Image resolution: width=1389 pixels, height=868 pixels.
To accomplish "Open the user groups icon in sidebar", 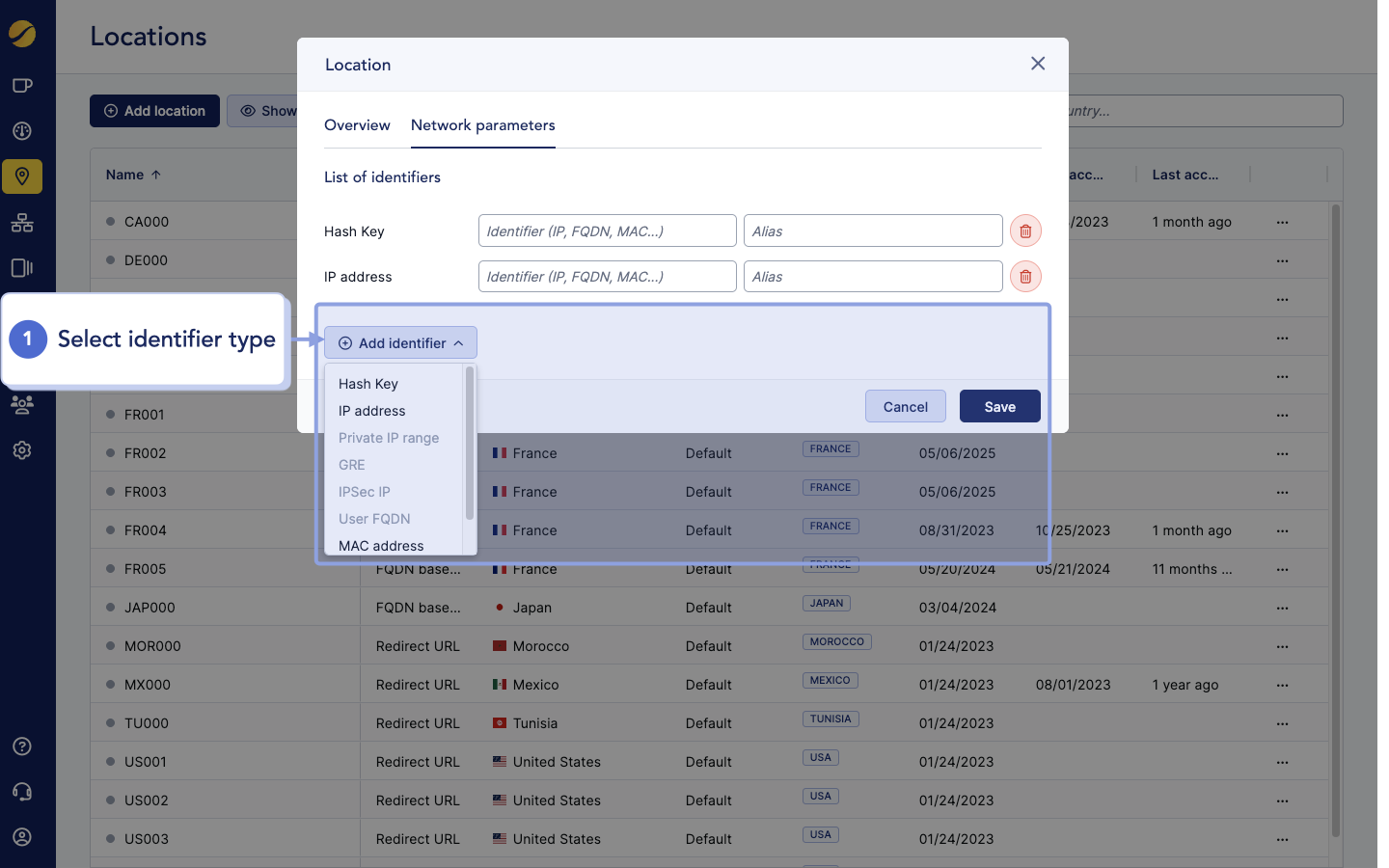I will (21, 405).
